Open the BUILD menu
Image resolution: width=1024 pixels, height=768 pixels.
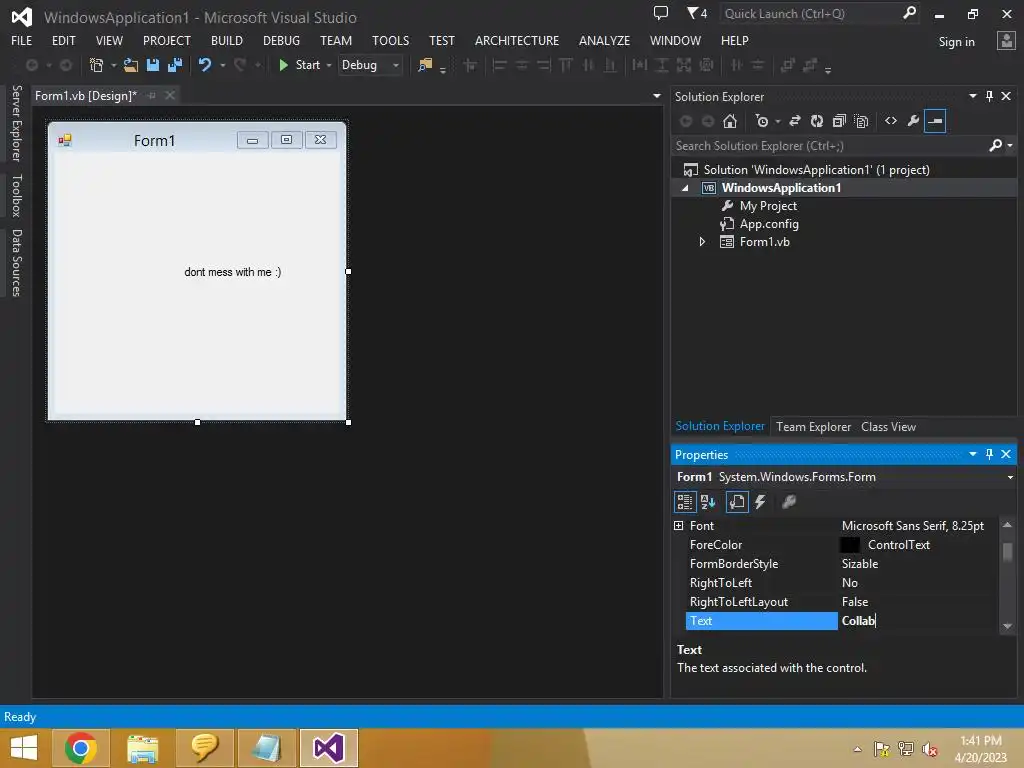227,40
